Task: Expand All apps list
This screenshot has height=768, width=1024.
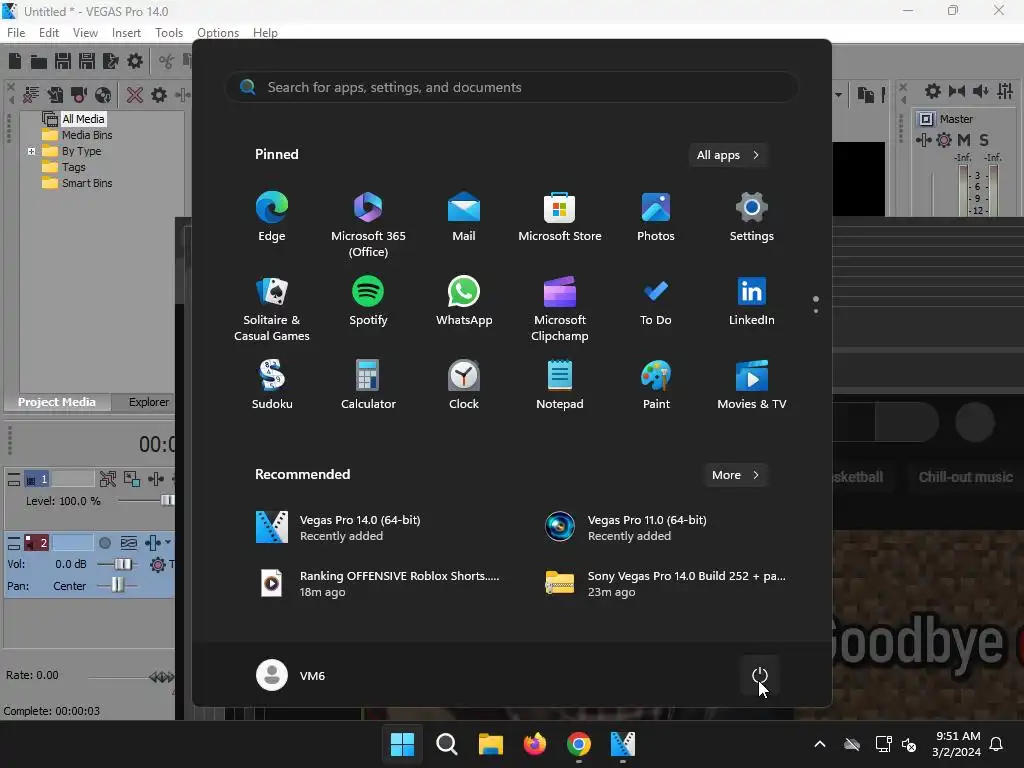Action: (728, 155)
